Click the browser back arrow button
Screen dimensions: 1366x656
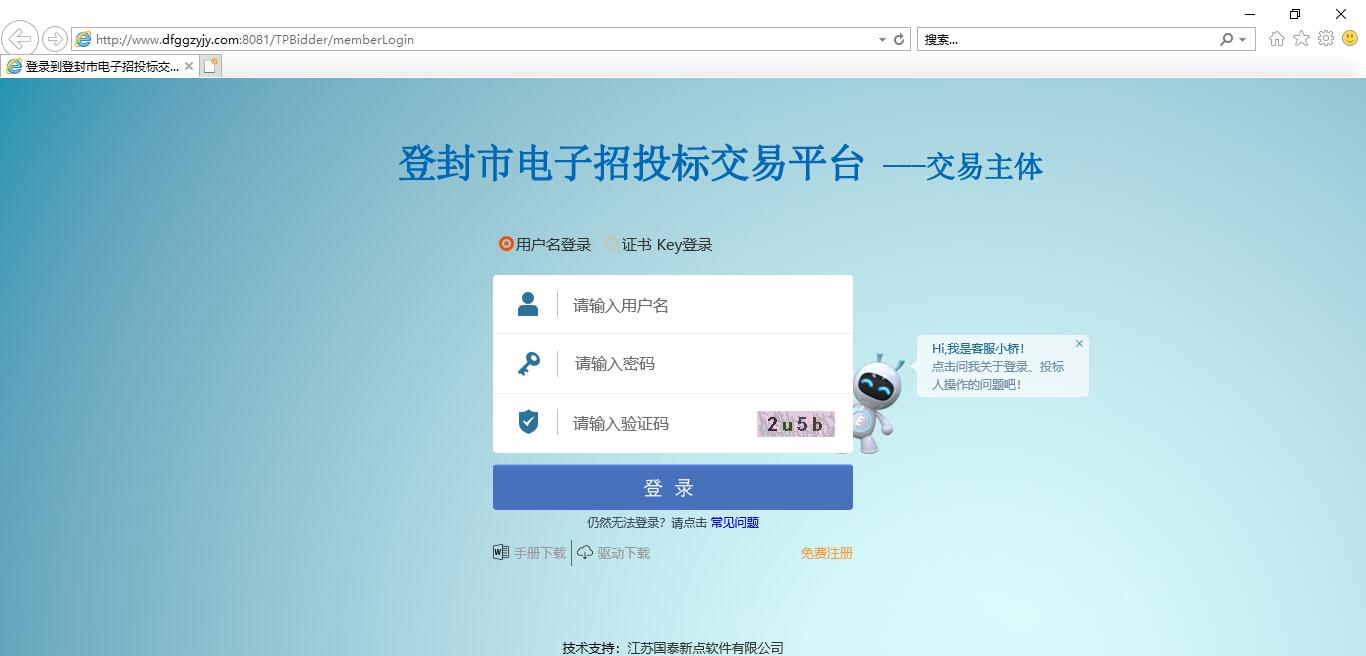coord(20,39)
